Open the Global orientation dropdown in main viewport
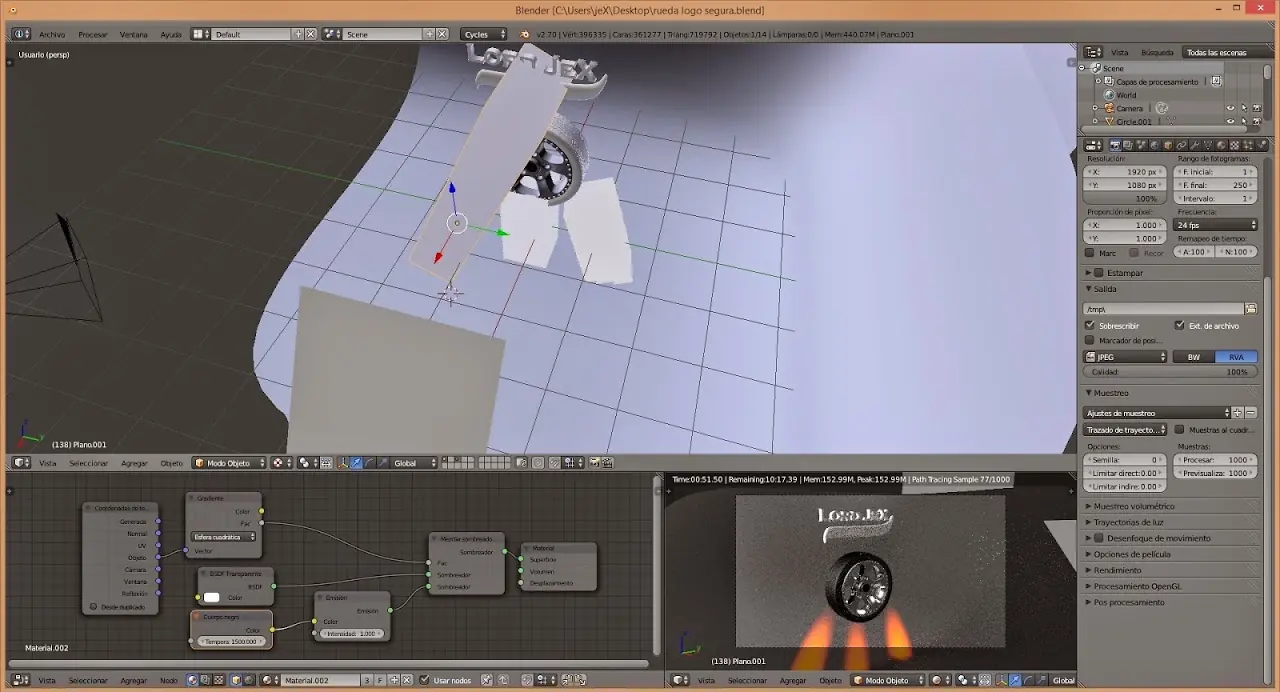 click(415, 463)
